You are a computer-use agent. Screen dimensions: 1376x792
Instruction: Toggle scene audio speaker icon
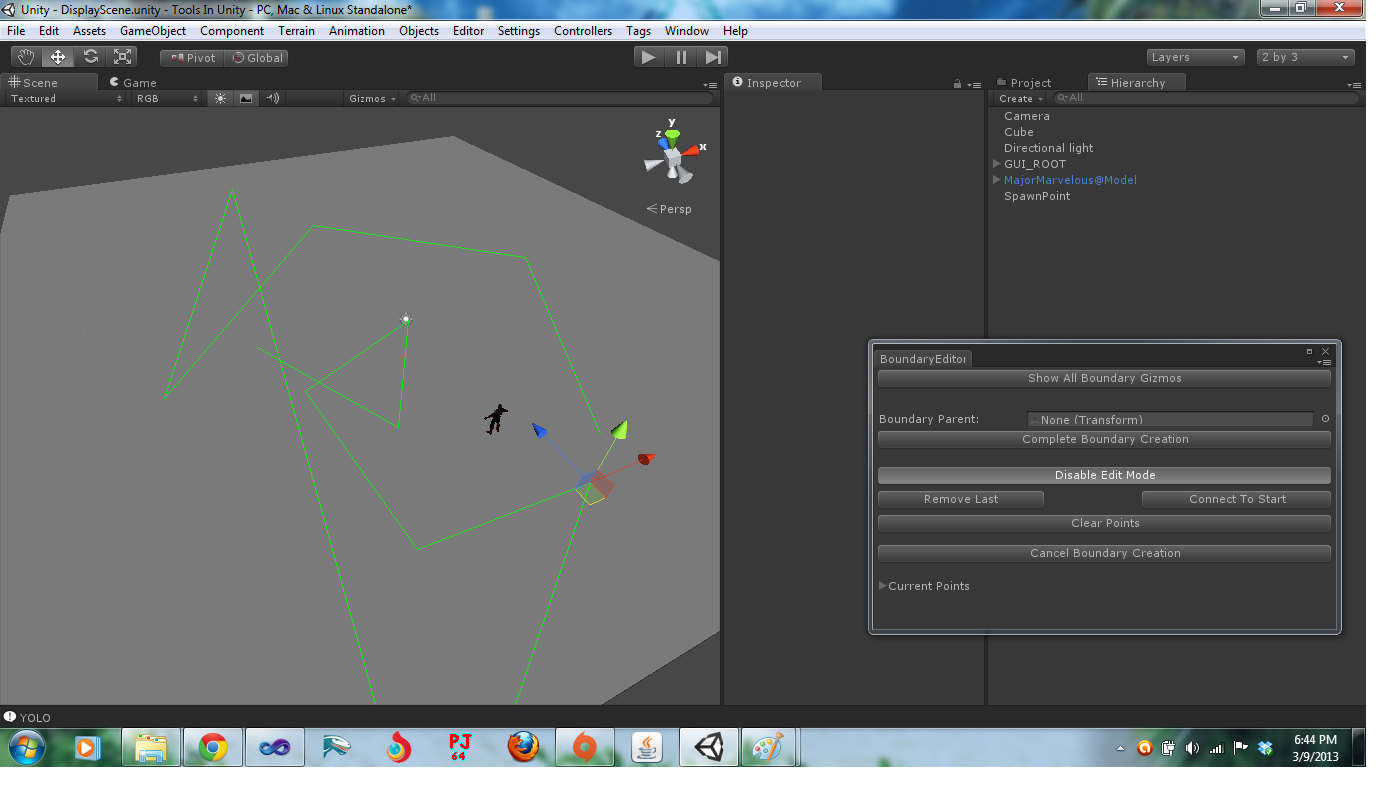[272, 98]
